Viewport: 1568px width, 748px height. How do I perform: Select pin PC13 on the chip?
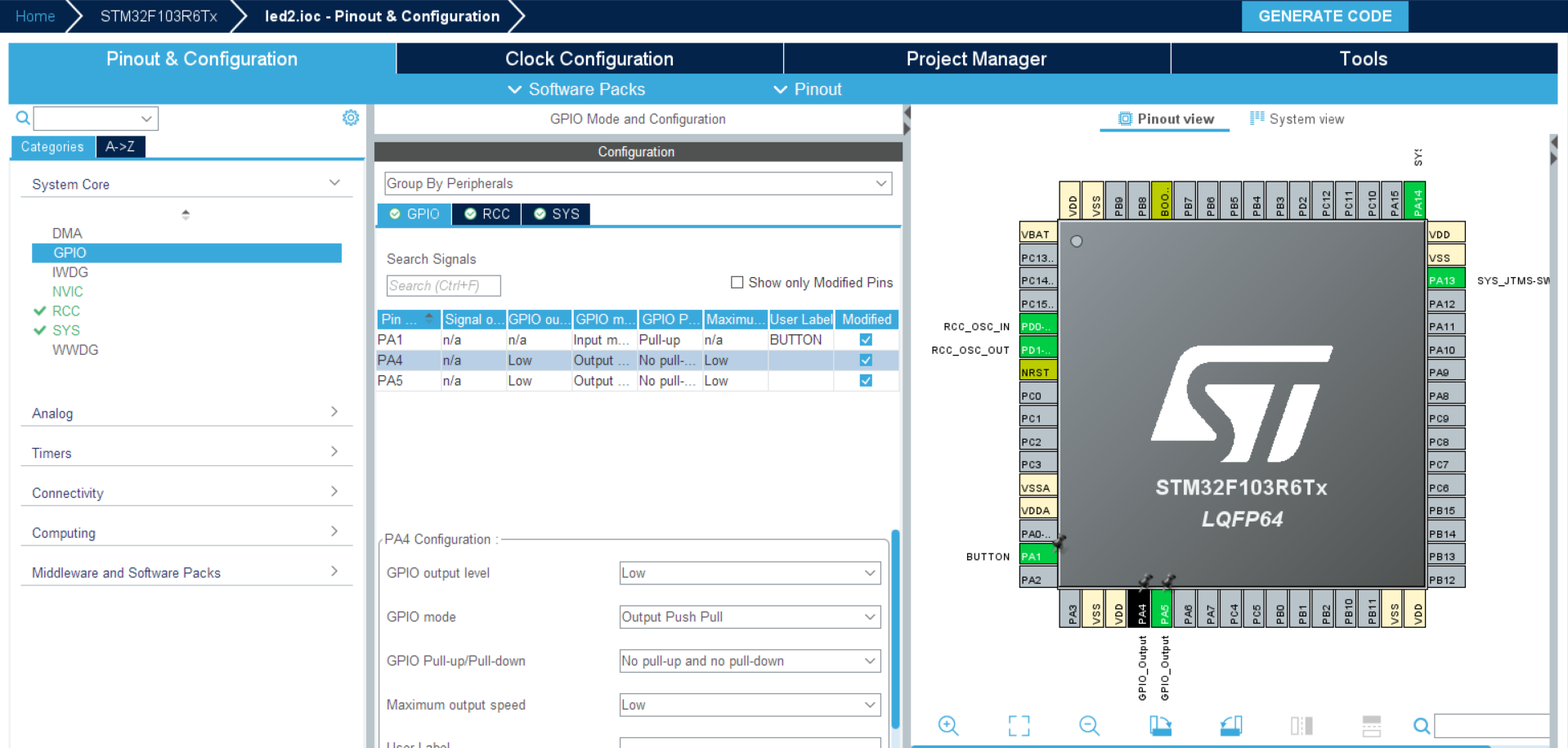click(1037, 257)
